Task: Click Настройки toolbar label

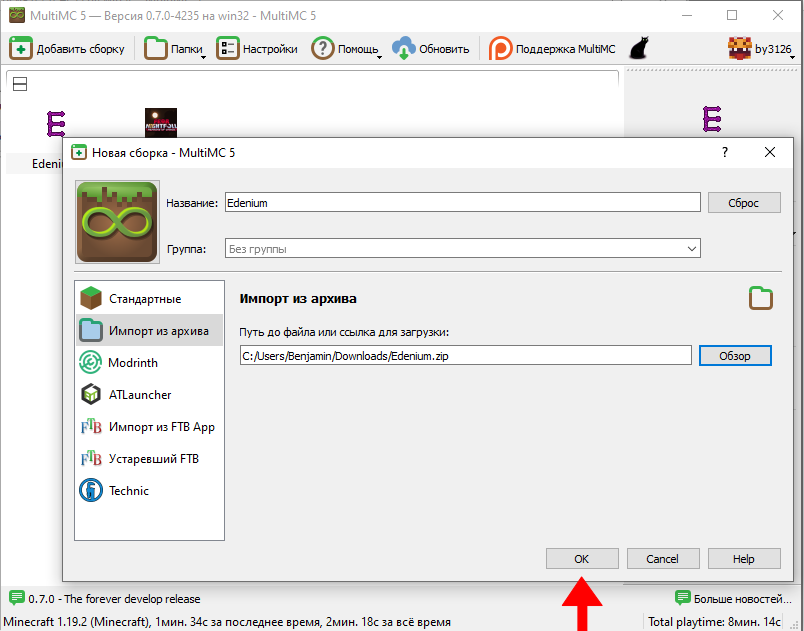Action: click(270, 49)
